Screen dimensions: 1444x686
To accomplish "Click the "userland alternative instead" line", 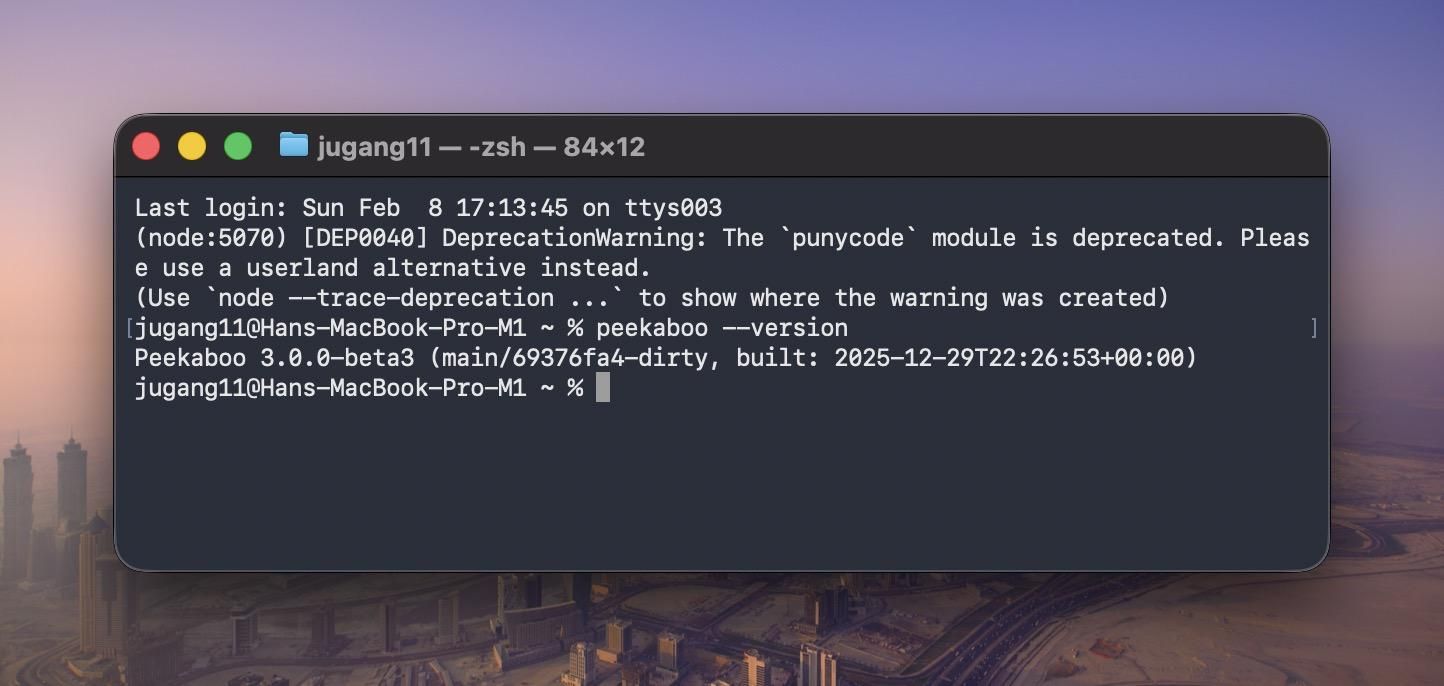I will coord(448,268).
